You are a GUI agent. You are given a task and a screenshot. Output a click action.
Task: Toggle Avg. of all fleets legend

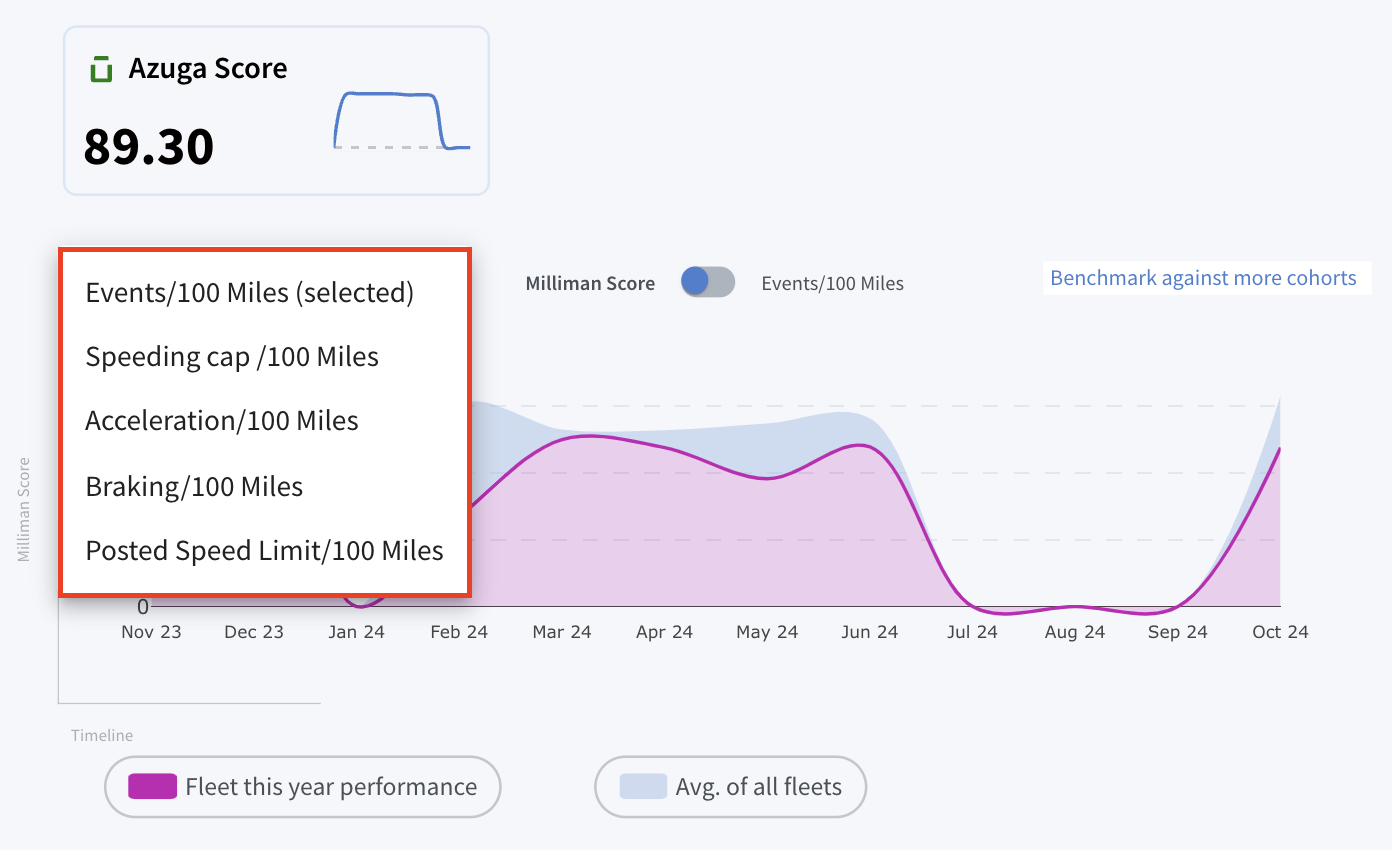click(730, 787)
